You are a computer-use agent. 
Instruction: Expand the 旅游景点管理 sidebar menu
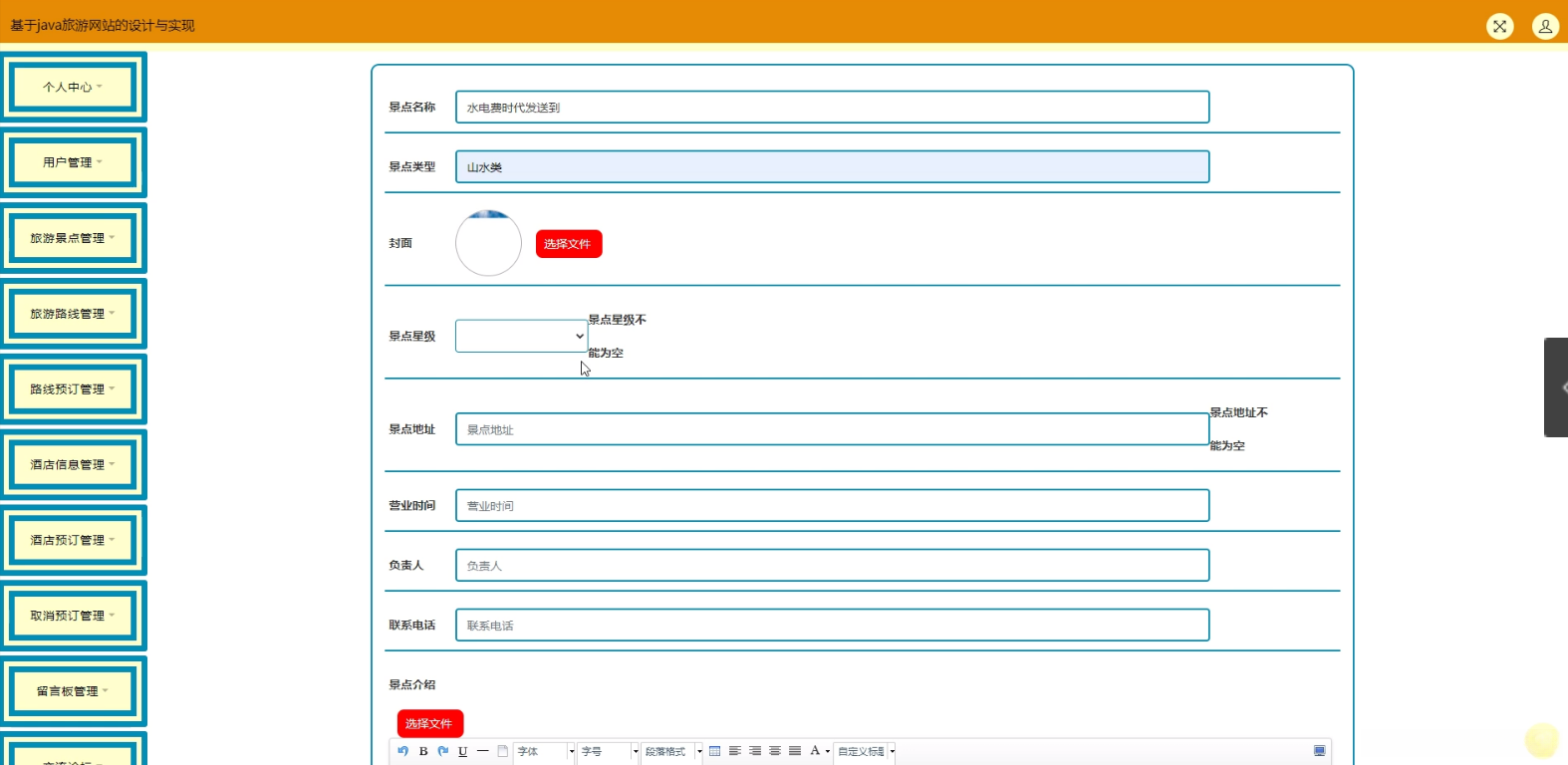[x=73, y=238]
